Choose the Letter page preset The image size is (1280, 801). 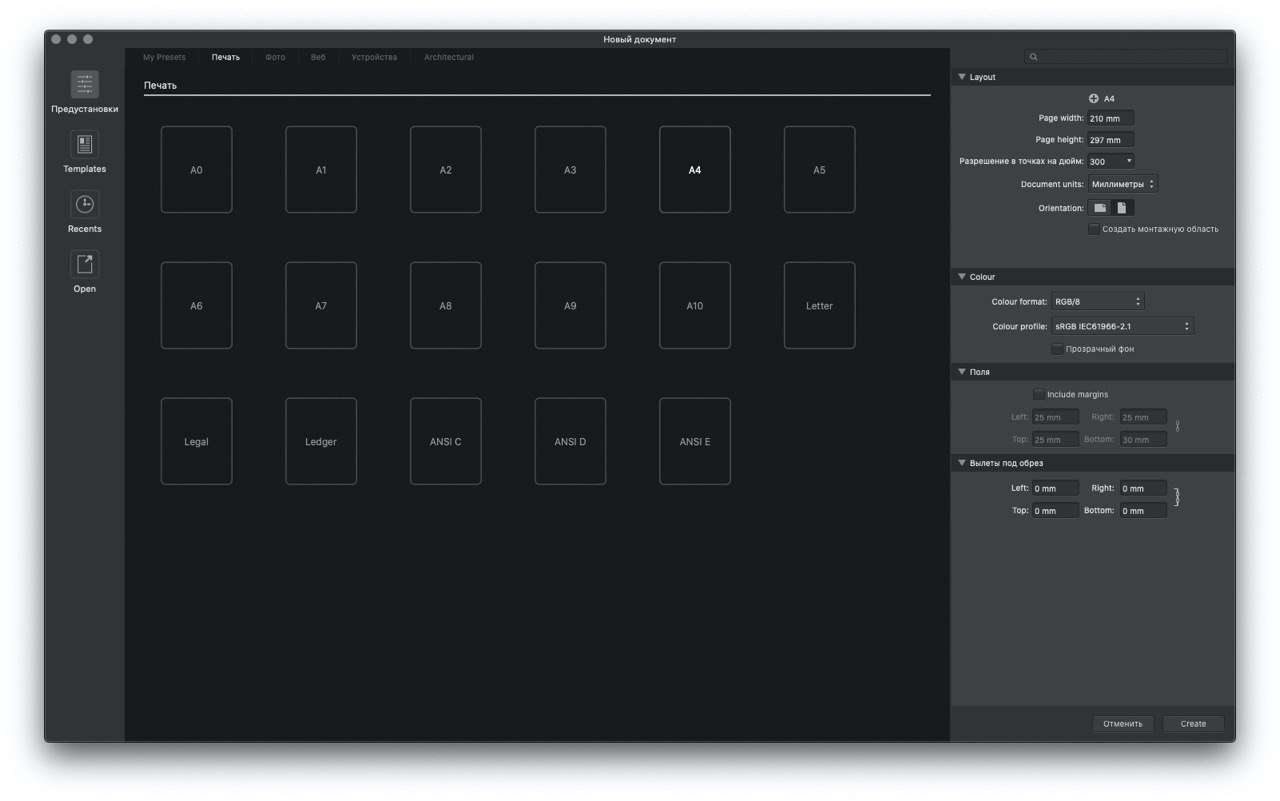819,305
